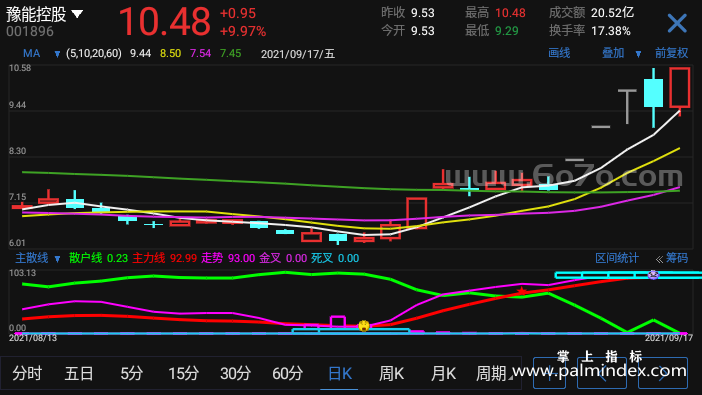Switch to the 周K weekly tab
Viewport: 702px width, 395px height.
point(391,373)
